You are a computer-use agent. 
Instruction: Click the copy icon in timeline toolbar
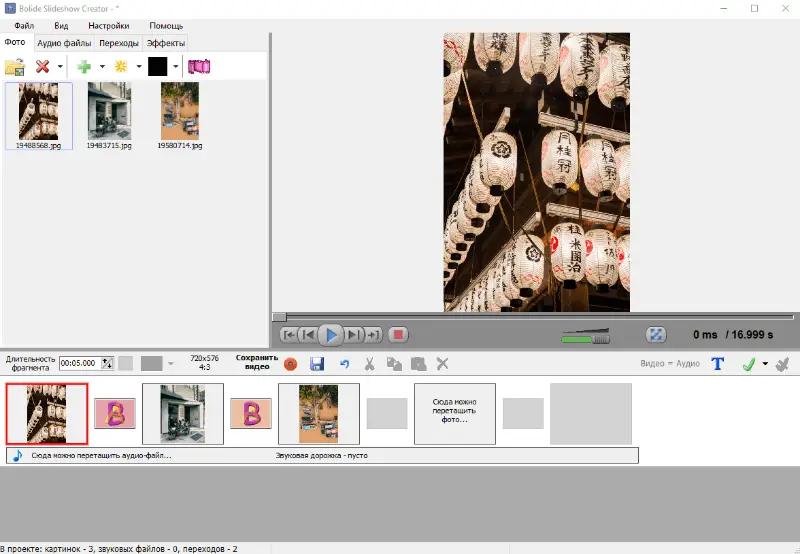click(x=394, y=364)
